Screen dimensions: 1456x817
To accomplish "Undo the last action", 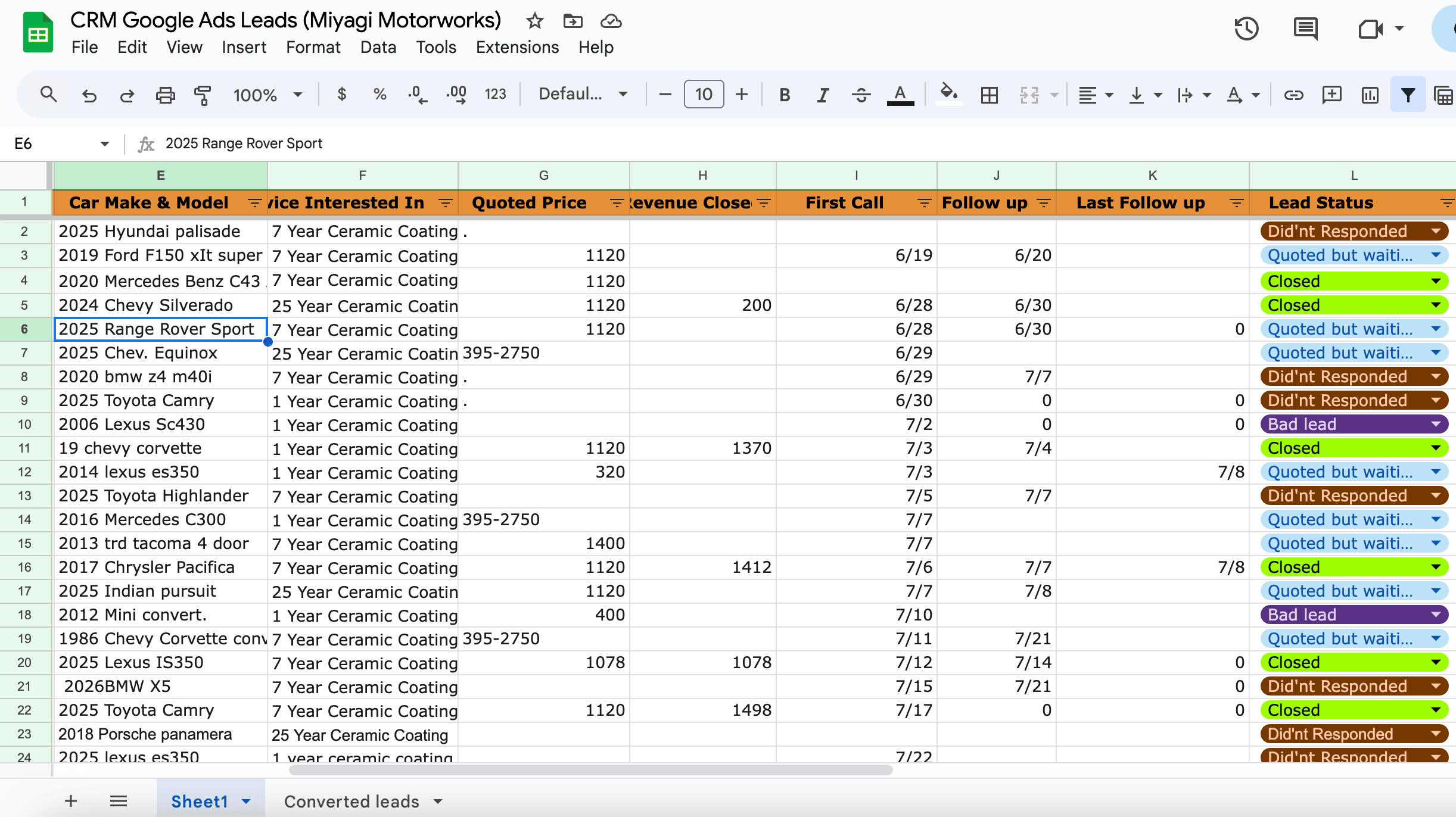I will pyautogui.click(x=89, y=95).
